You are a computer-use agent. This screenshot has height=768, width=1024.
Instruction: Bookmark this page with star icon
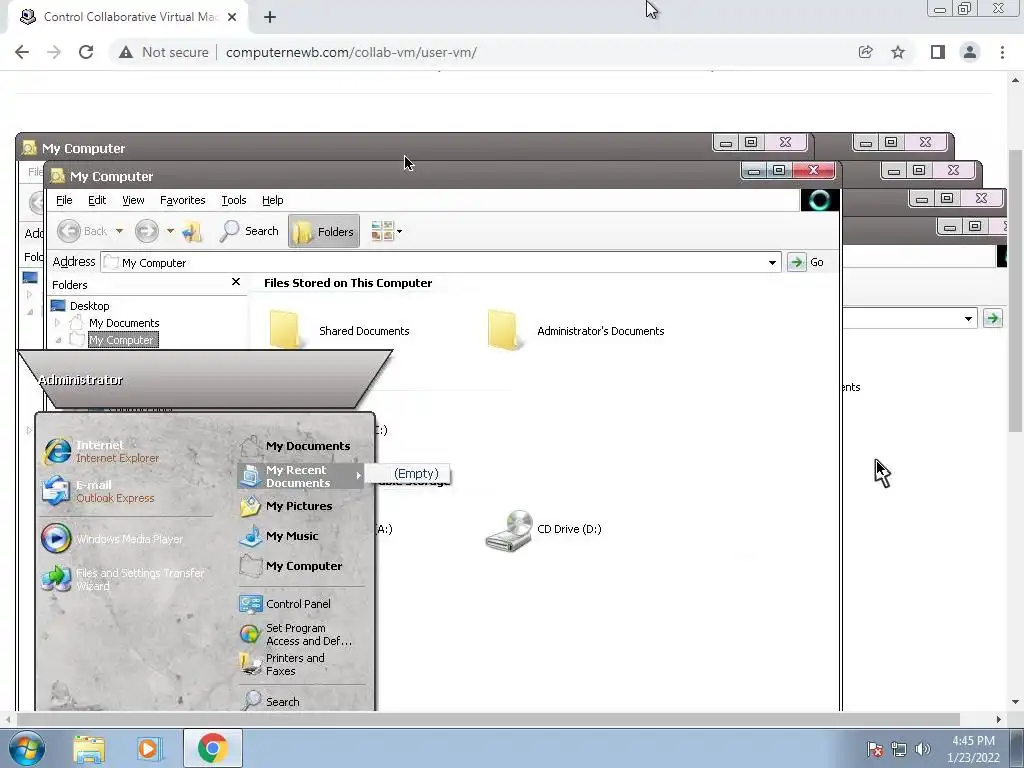point(898,52)
